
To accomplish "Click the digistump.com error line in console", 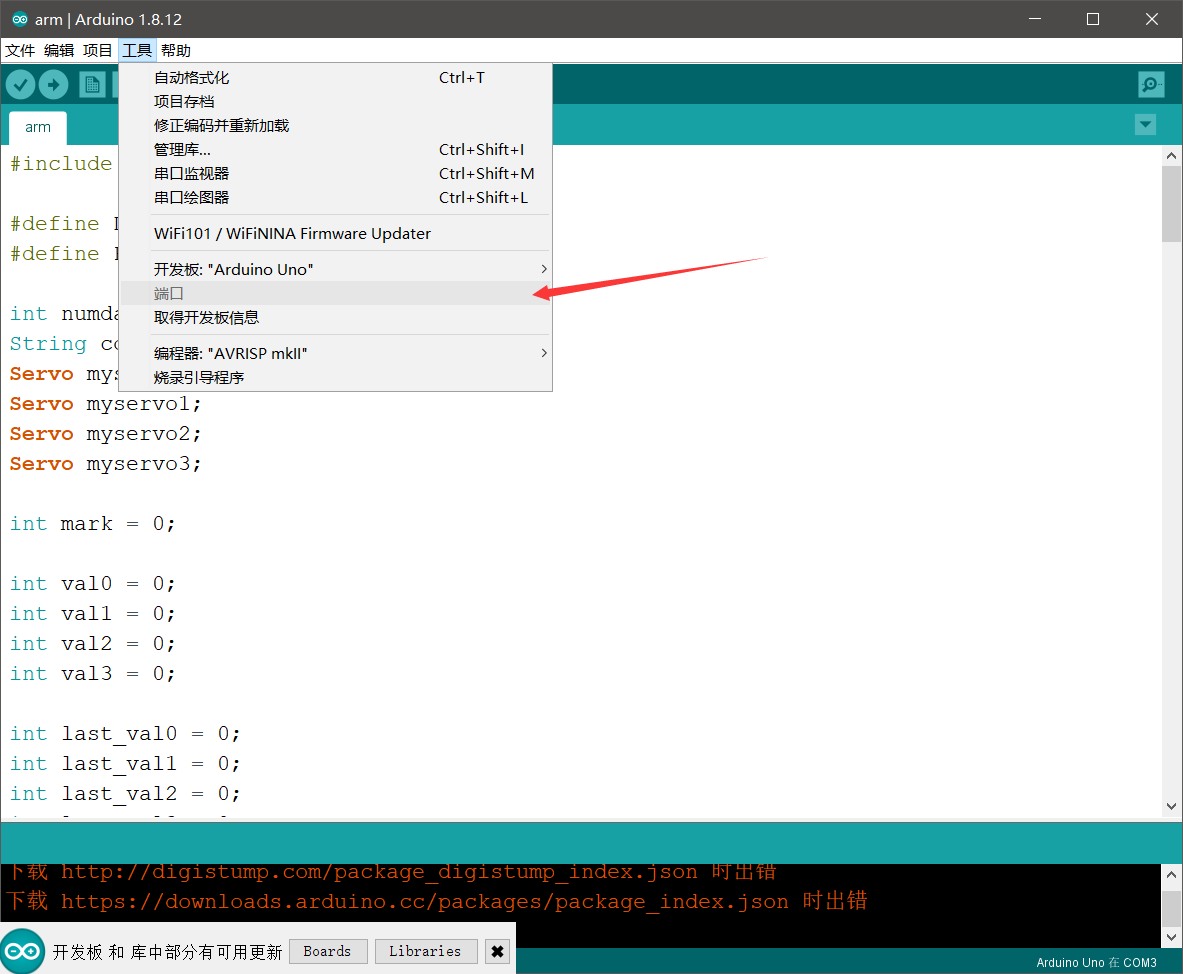I will click(x=391, y=871).
